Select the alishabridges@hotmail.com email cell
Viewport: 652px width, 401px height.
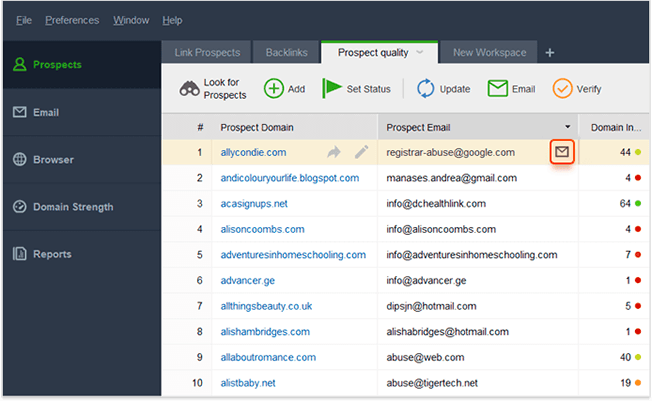point(477,332)
